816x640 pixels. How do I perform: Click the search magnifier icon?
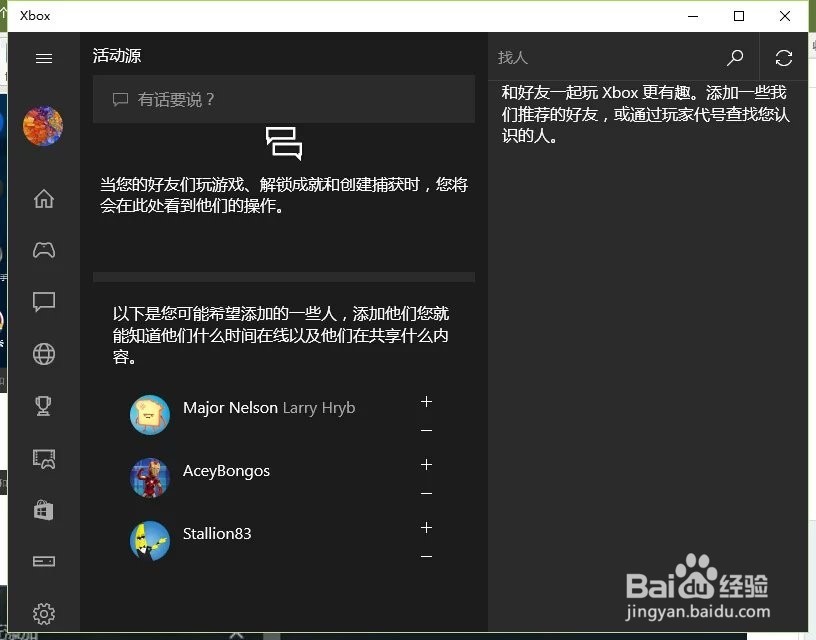pos(735,57)
